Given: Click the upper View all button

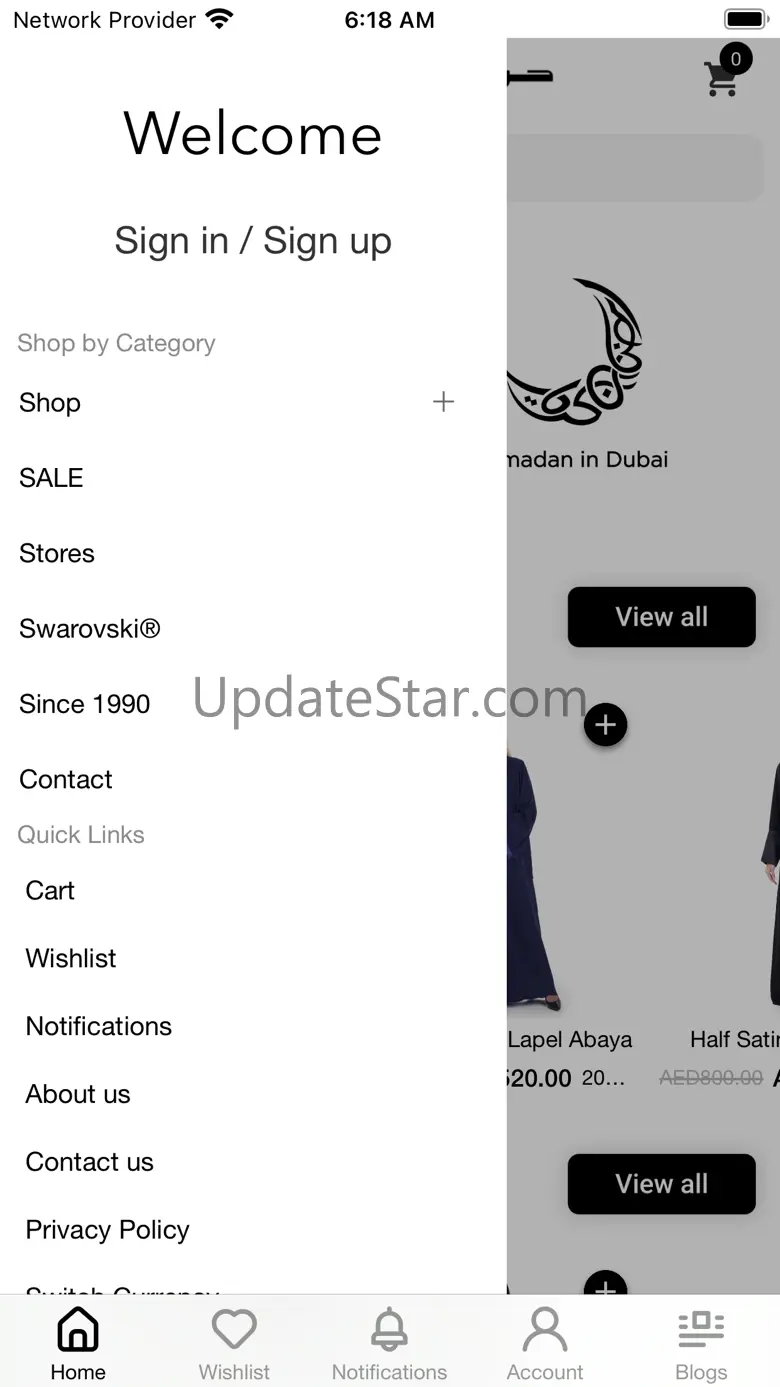Looking at the screenshot, I should [661, 617].
